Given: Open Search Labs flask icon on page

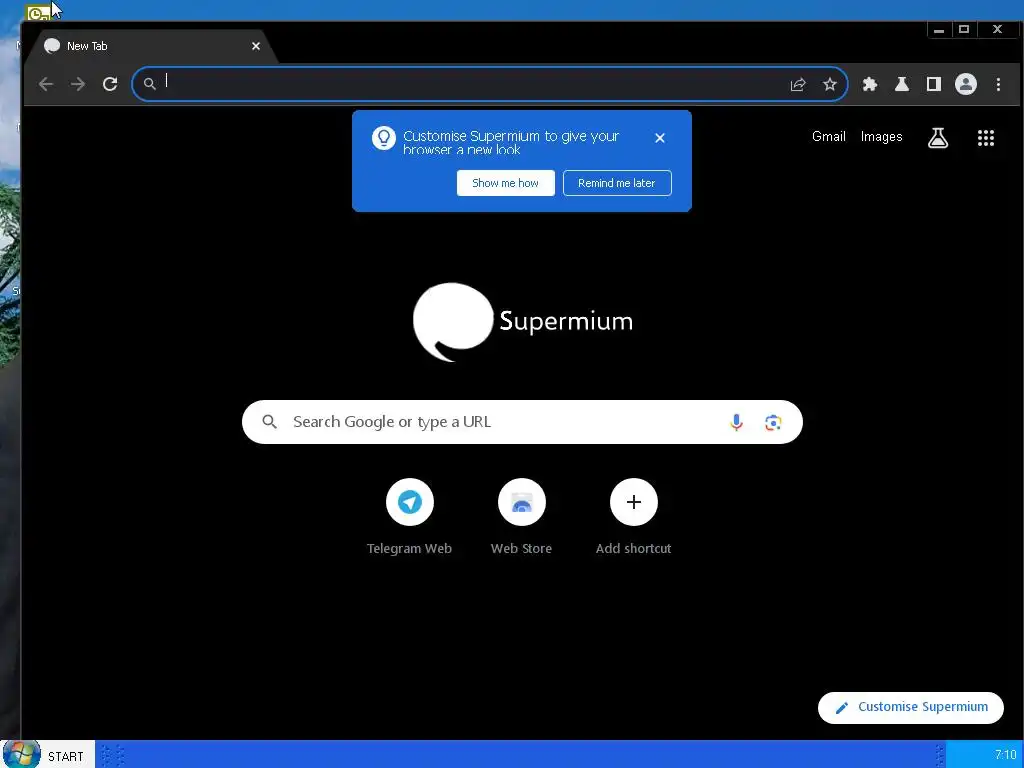Looking at the screenshot, I should tap(938, 138).
